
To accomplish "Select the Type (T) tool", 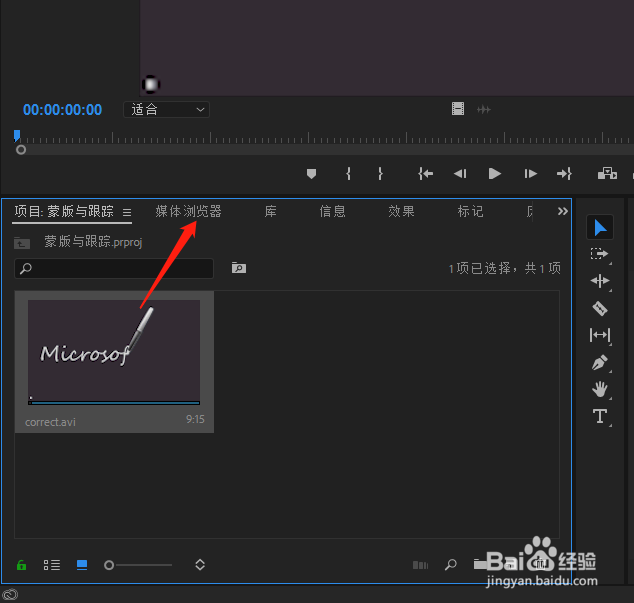I will (600, 416).
